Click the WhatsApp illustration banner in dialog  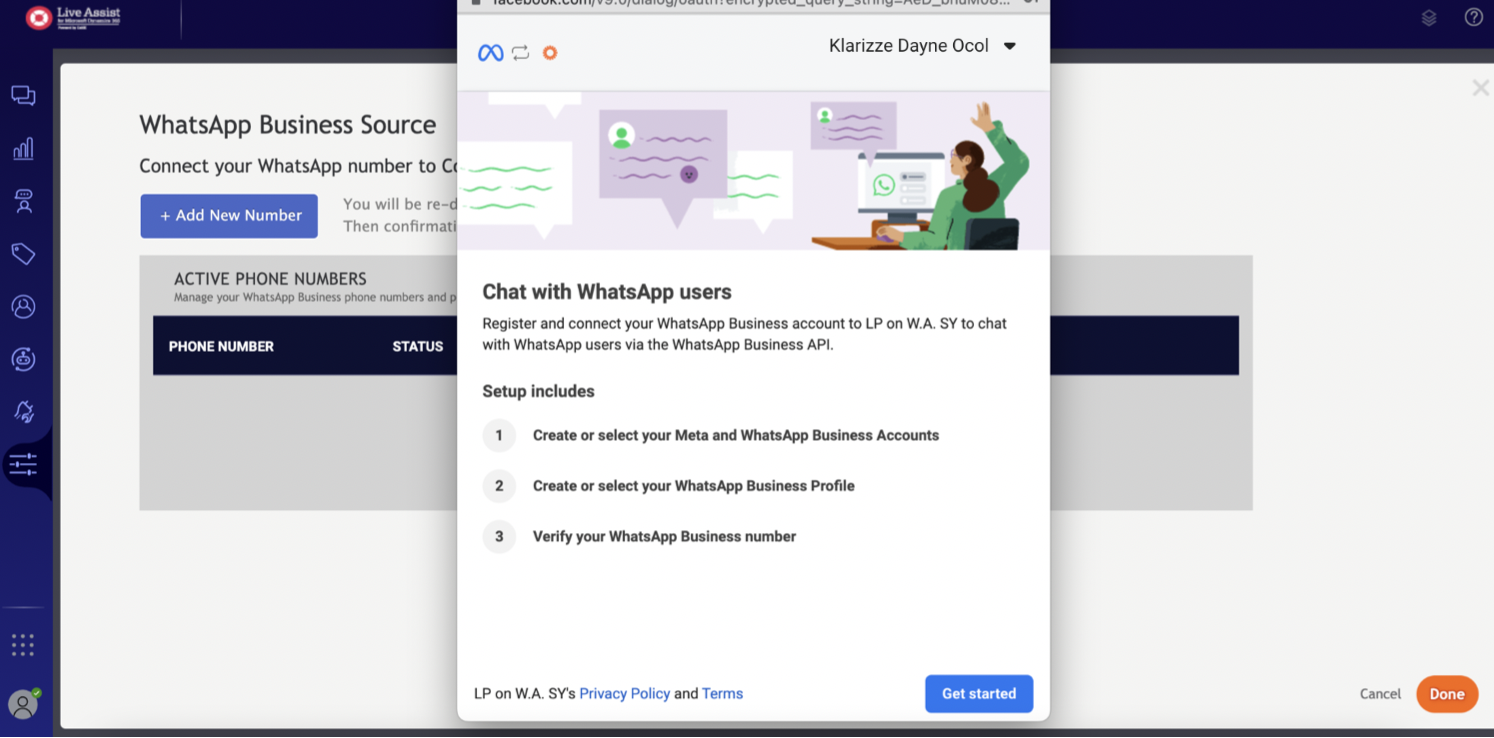[753, 170]
